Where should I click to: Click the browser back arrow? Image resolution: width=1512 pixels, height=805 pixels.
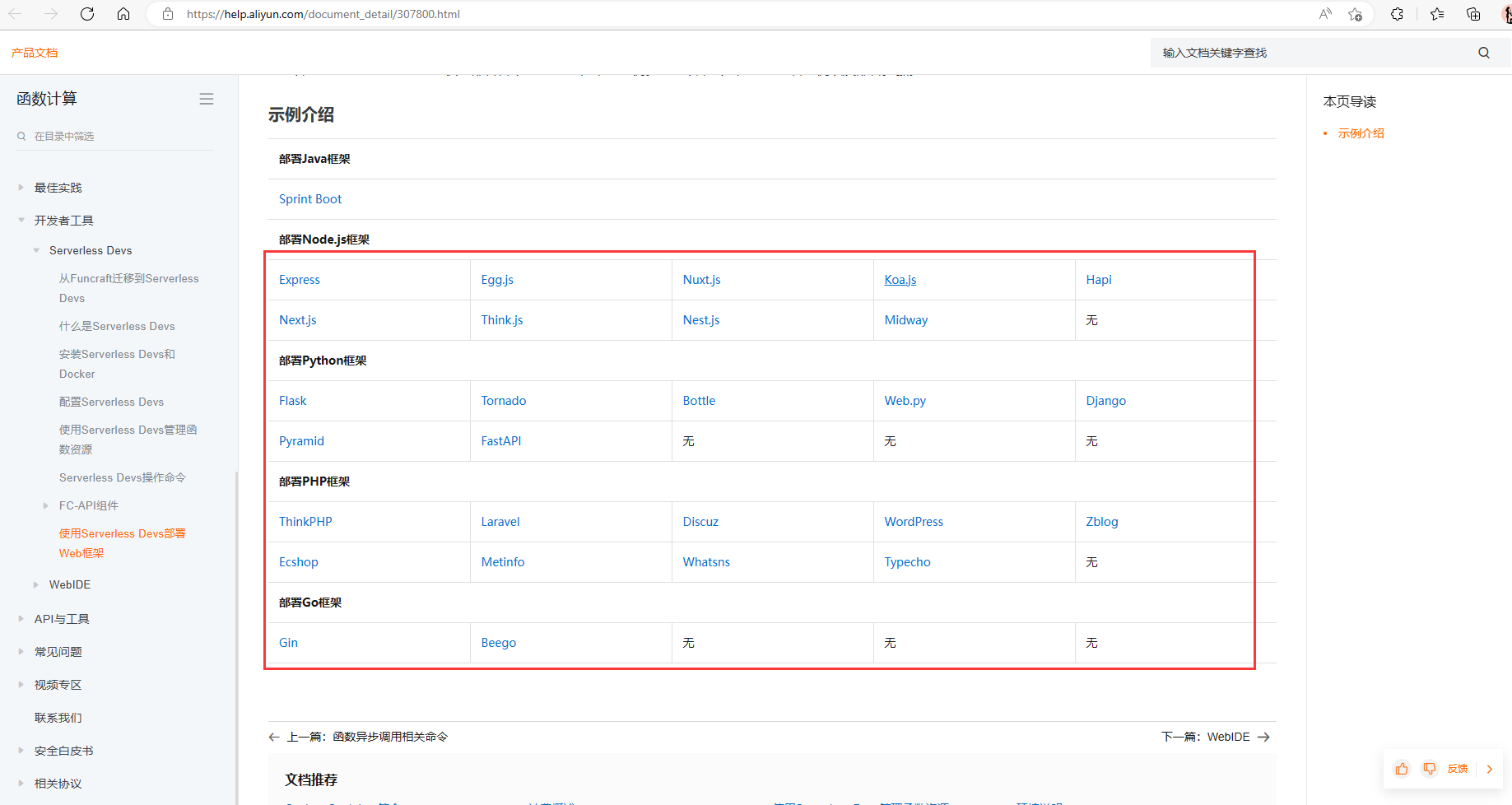pyautogui.click(x=15, y=14)
